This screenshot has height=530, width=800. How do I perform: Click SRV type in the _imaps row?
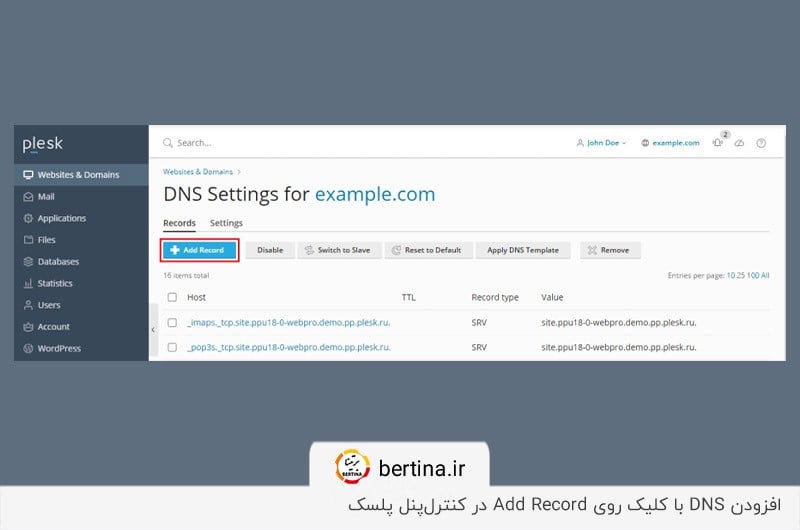click(x=479, y=322)
